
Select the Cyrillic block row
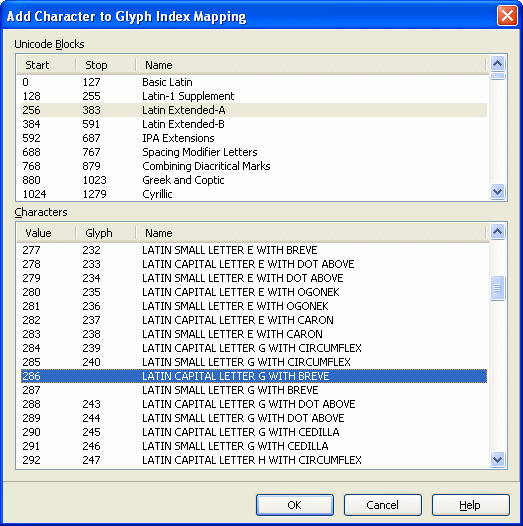pyautogui.click(x=254, y=194)
